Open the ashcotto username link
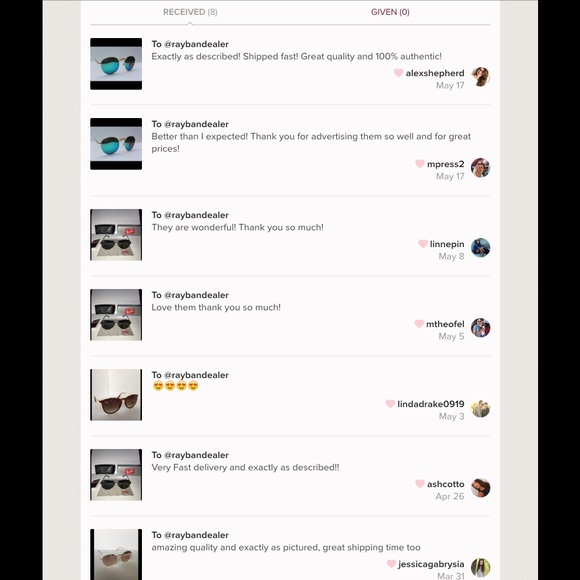 445,484
